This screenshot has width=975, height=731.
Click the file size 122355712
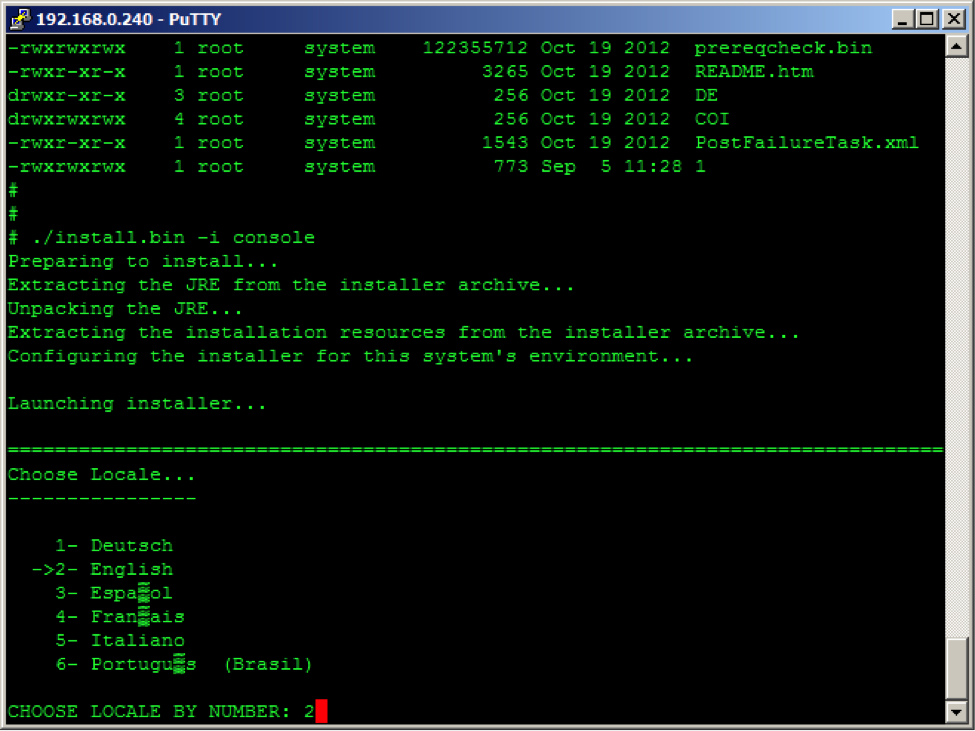475,48
